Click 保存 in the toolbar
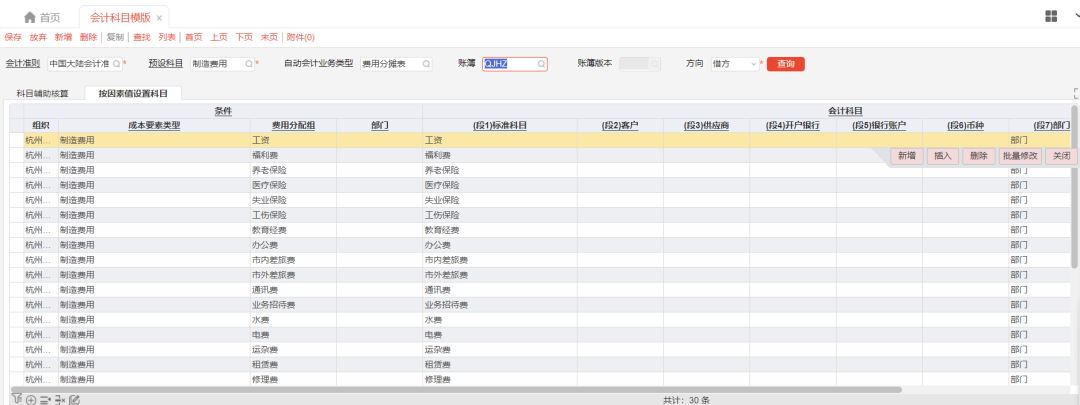This screenshot has width=1080, height=405. pyautogui.click(x=12, y=37)
